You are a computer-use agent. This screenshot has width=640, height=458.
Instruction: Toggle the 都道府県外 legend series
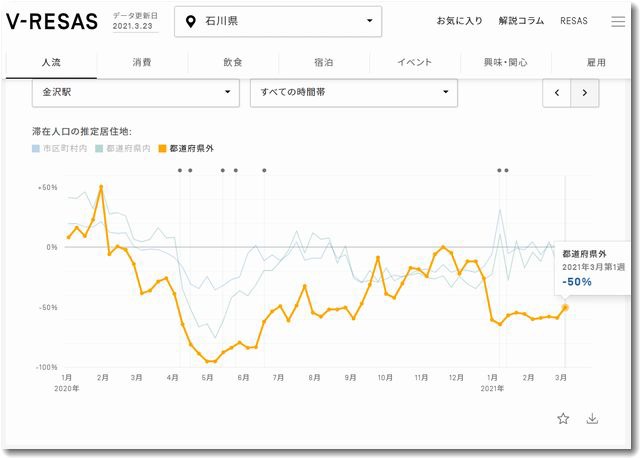pos(185,148)
